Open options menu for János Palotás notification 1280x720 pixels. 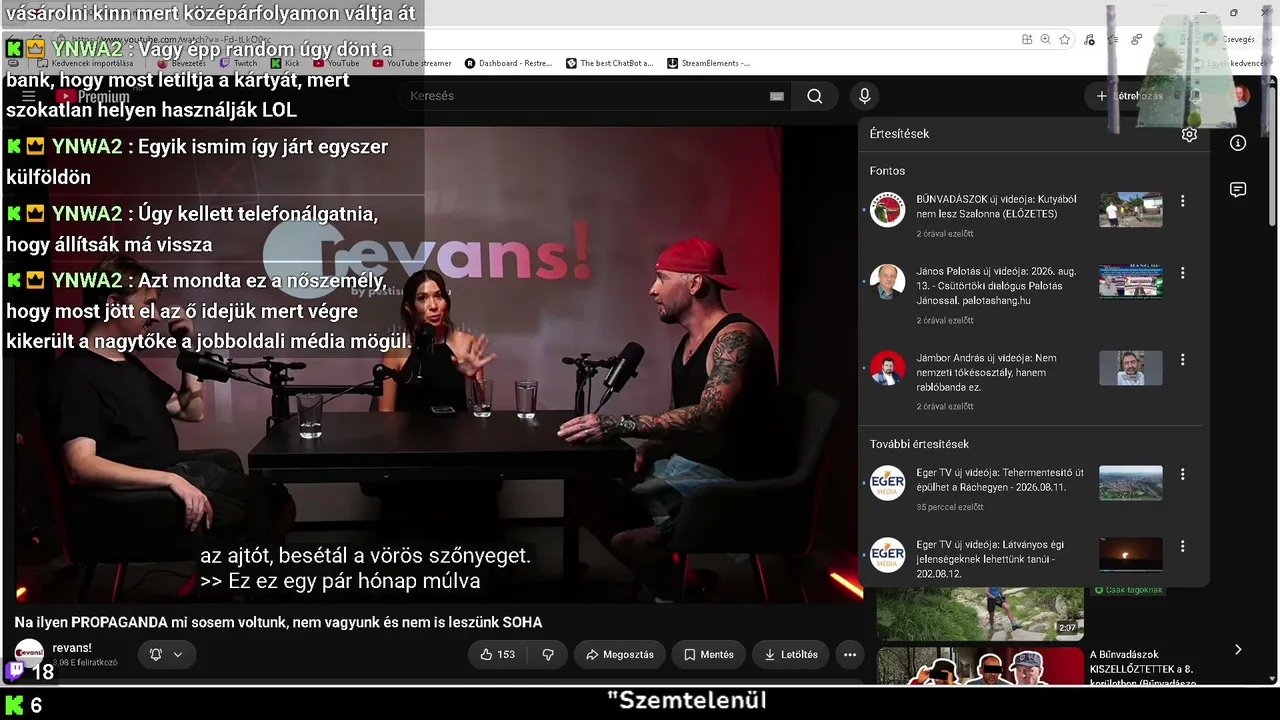(1183, 273)
